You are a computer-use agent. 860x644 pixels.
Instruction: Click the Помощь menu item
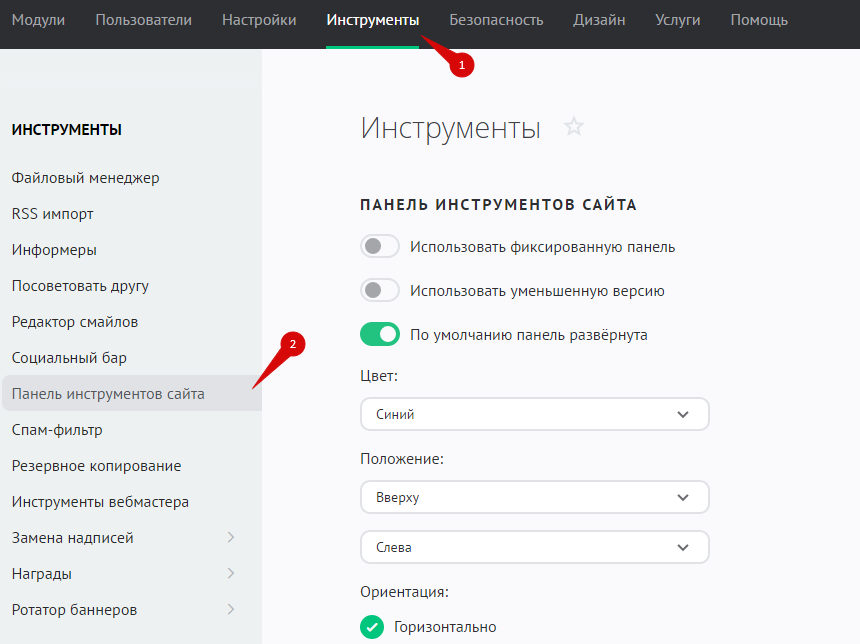click(758, 20)
